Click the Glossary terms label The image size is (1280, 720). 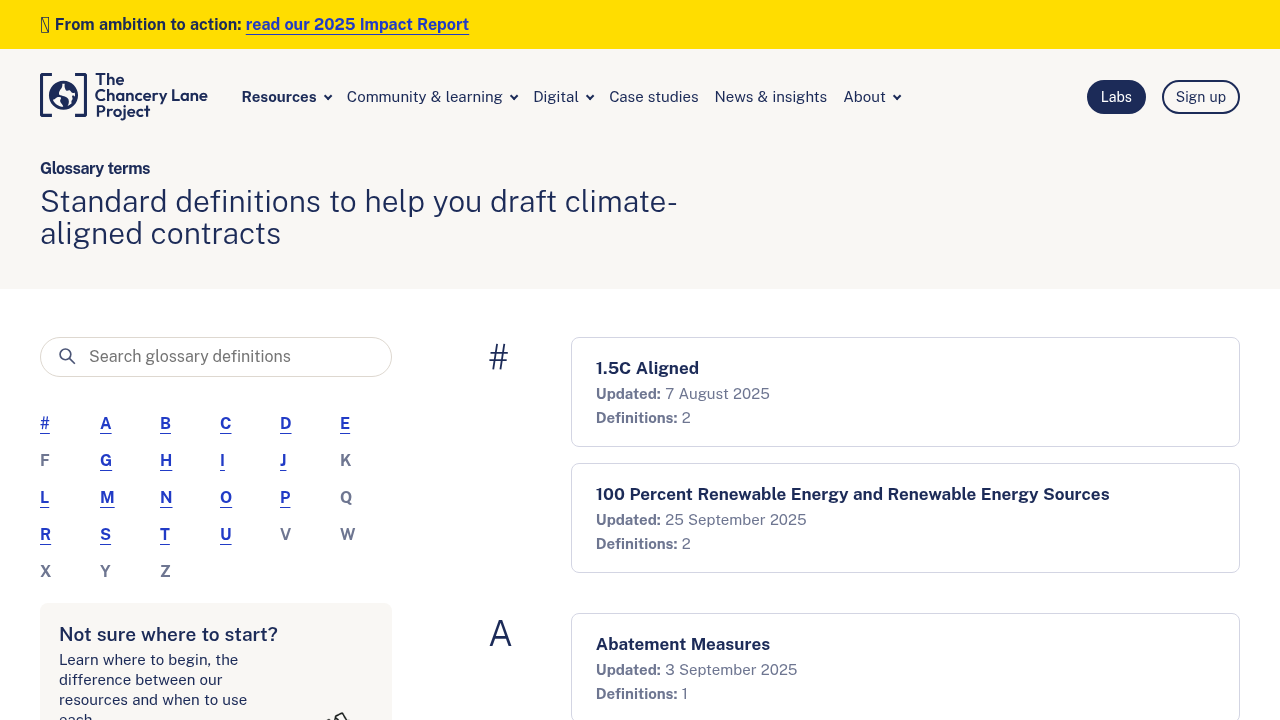[95, 169]
